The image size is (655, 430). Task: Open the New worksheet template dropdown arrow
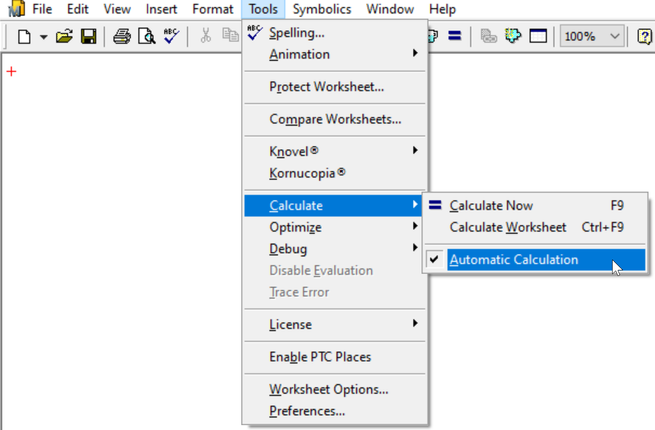(43, 37)
